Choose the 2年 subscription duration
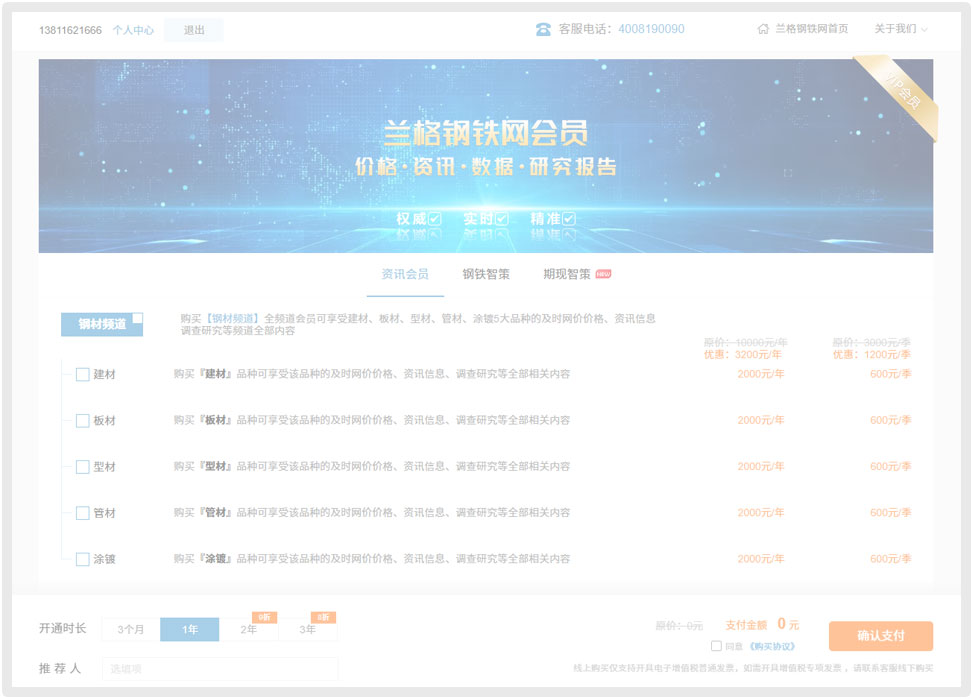 248,630
